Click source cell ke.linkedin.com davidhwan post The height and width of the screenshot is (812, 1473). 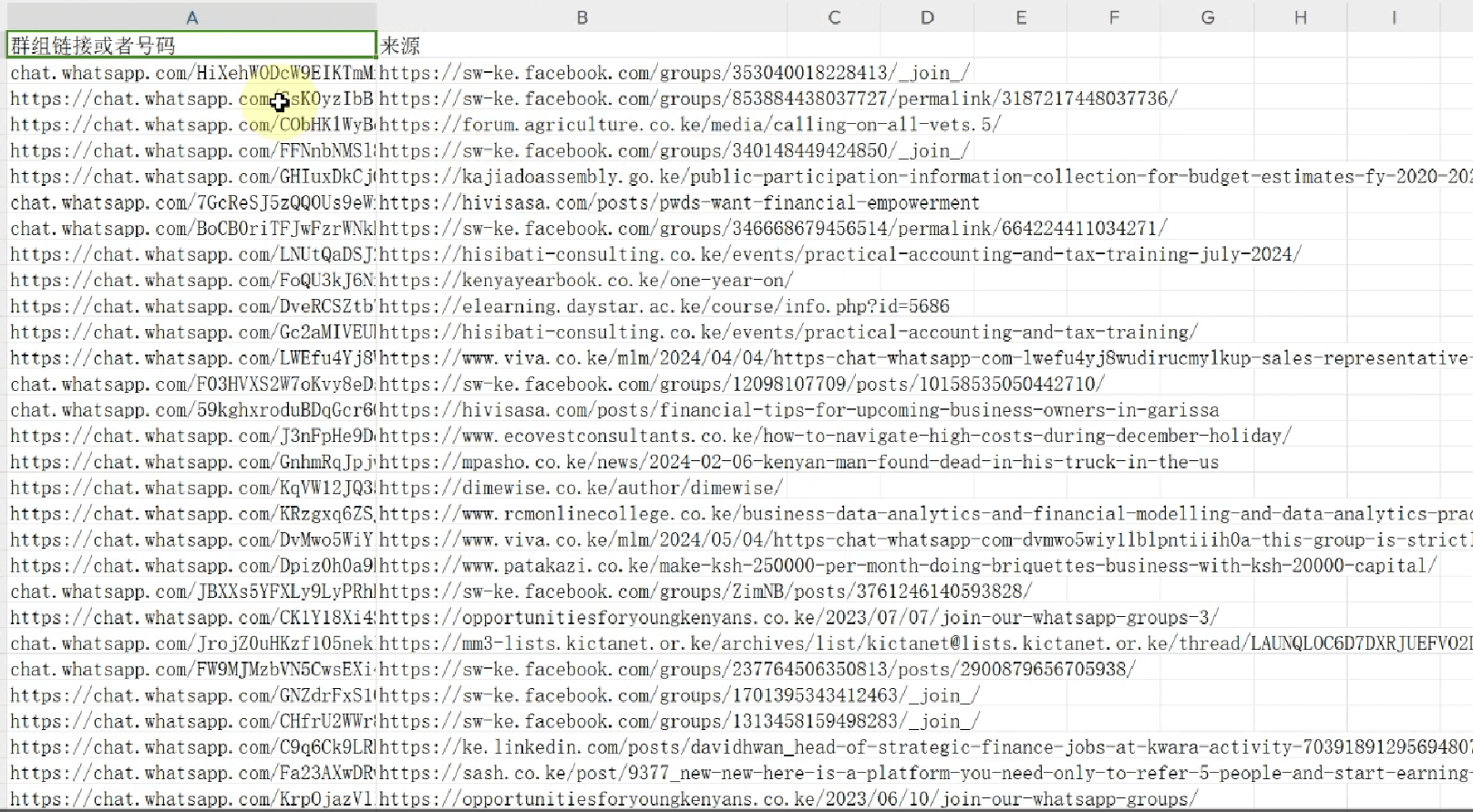[582, 747]
